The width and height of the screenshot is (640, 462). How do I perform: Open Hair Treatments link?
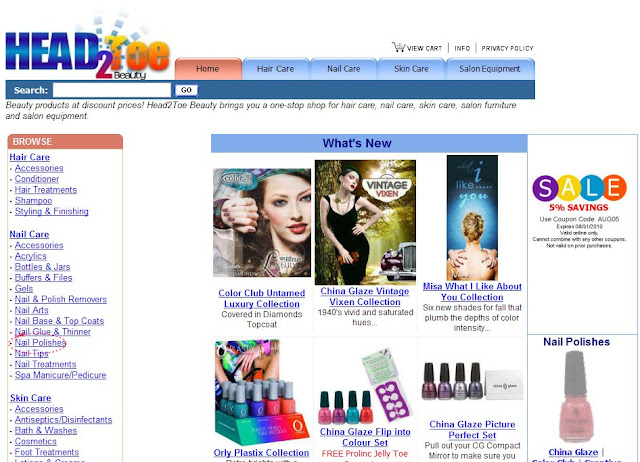pos(46,190)
